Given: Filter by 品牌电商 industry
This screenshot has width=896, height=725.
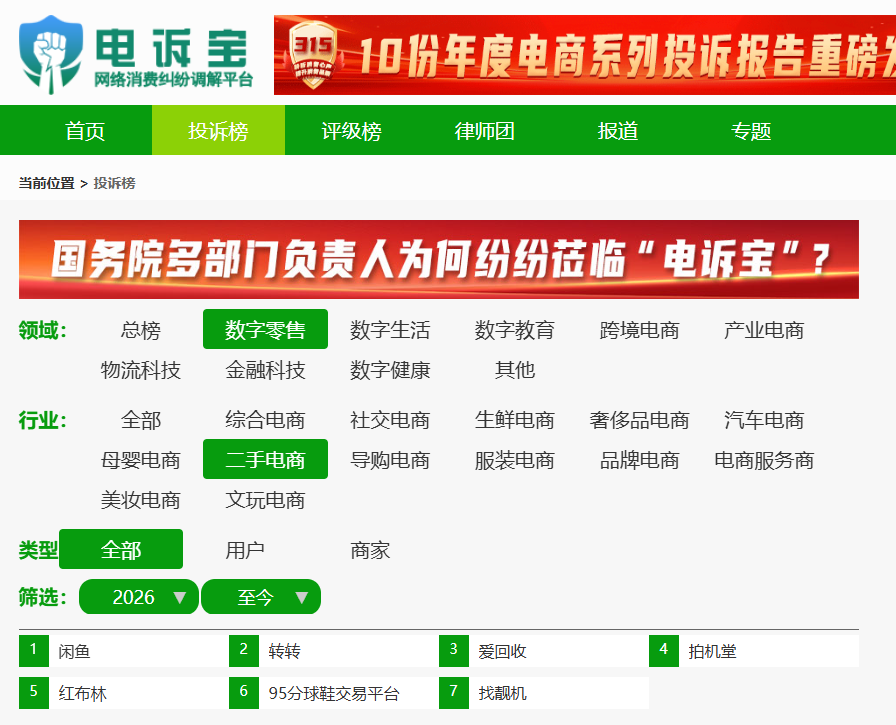Looking at the screenshot, I should pyautogui.click(x=639, y=460).
